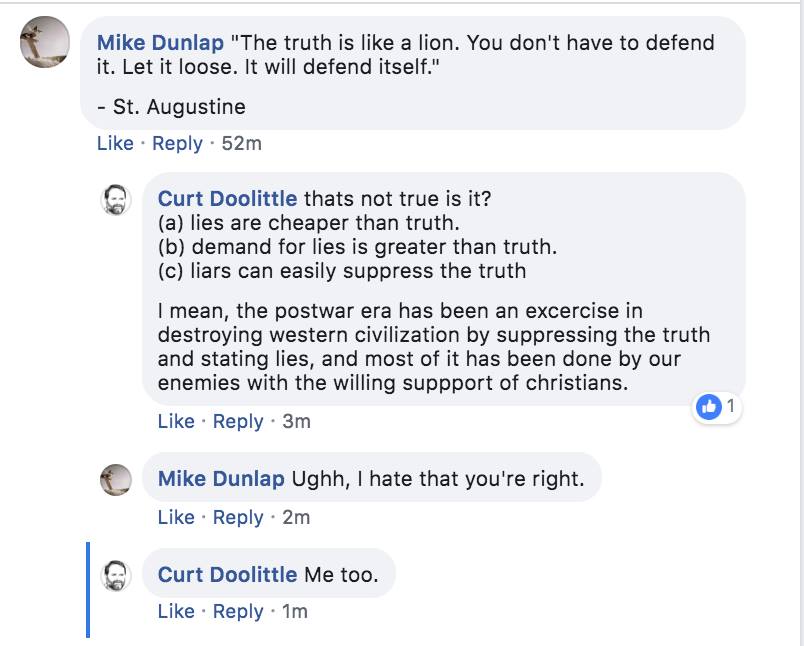
Task: Open the 3m timestamp link
Action: point(296,421)
